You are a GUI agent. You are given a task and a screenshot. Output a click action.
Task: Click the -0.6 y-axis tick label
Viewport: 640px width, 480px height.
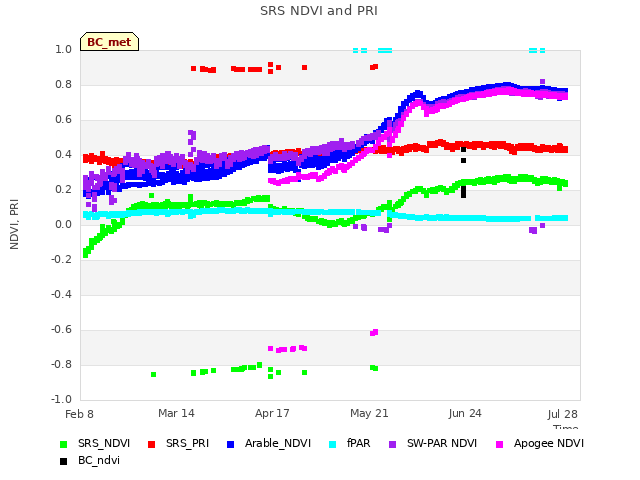tap(61, 329)
